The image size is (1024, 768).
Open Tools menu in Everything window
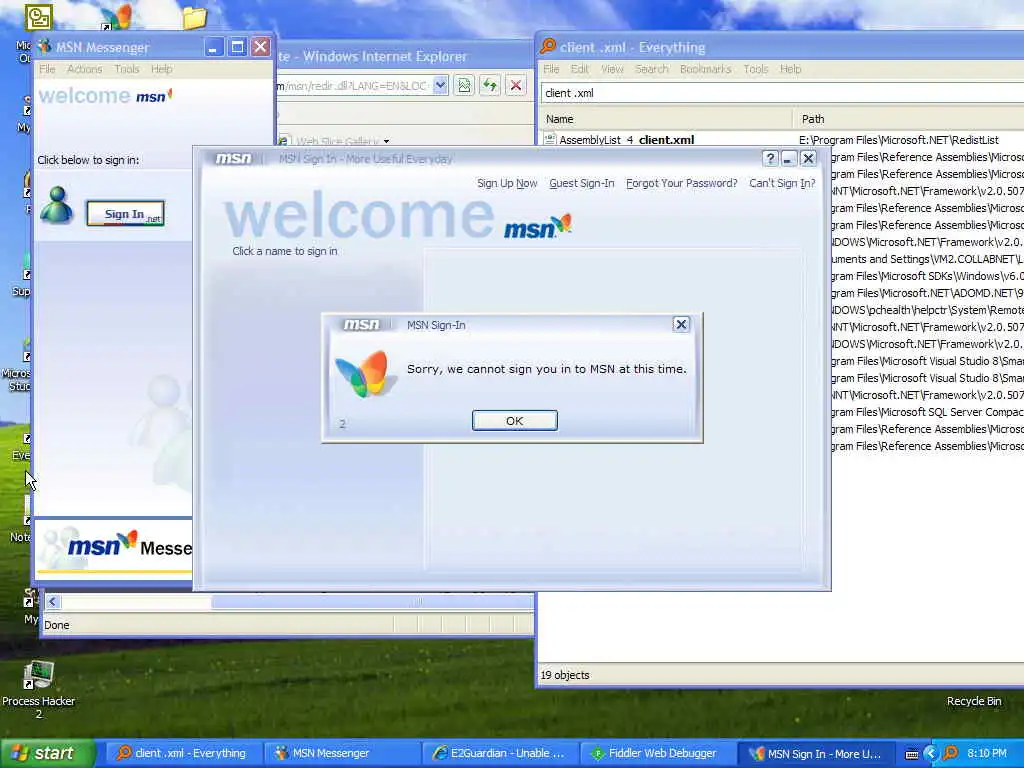(x=756, y=69)
